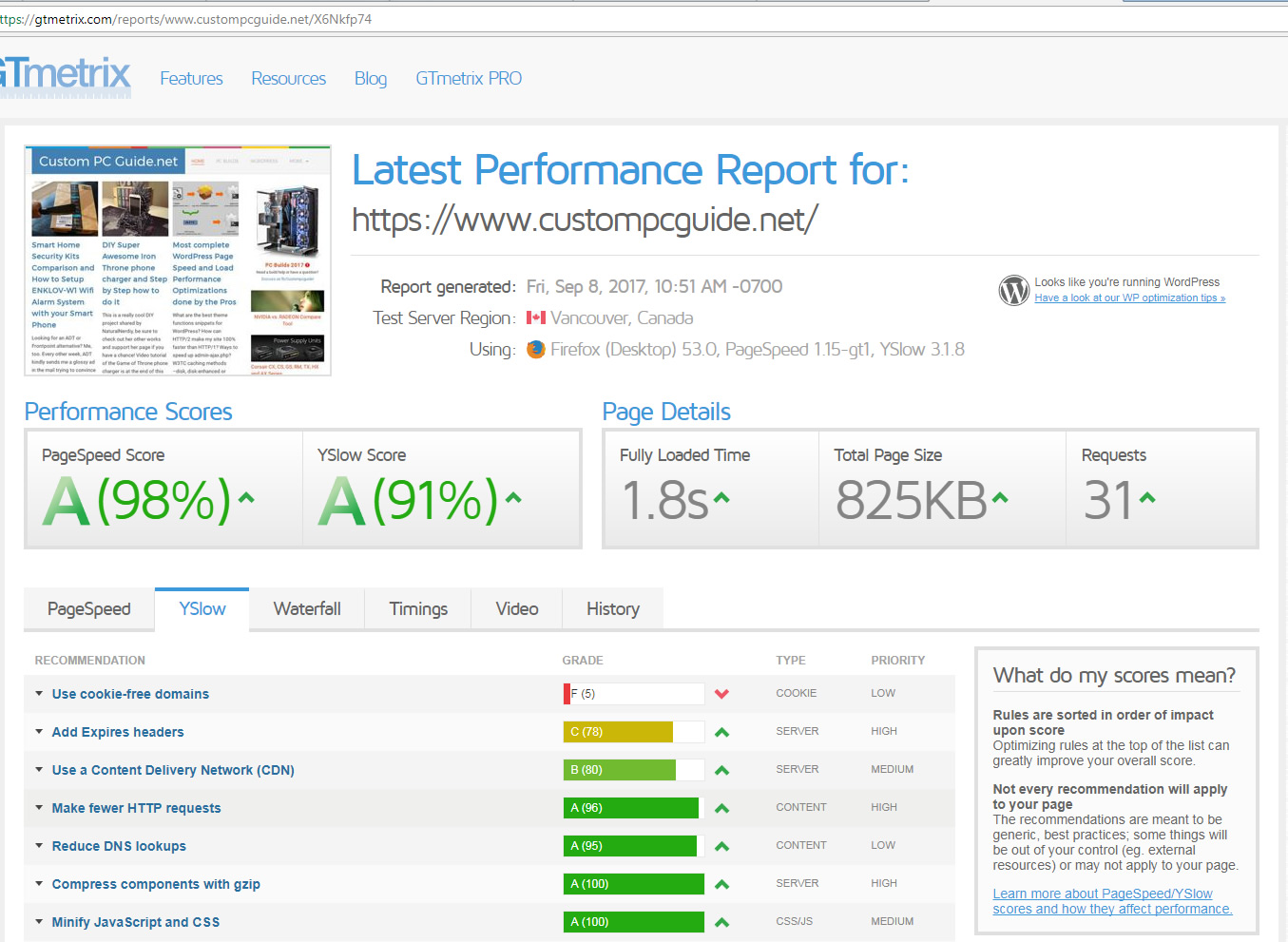
Task: Click Make fewer HTTP requests link text
Action: coord(136,808)
